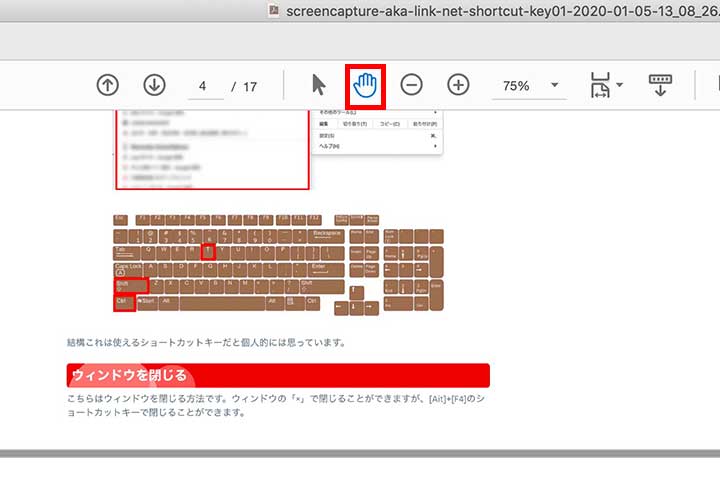Open the zoom percentage dropdown arrow
This screenshot has height=480, width=720.
pyautogui.click(x=555, y=85)
